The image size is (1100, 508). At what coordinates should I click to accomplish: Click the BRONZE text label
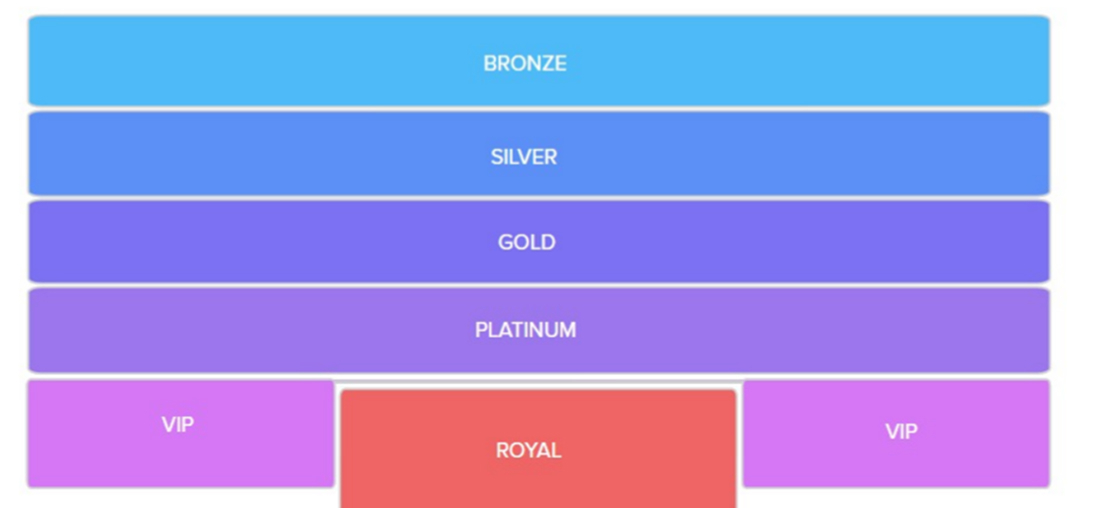[x=525, y=63]
